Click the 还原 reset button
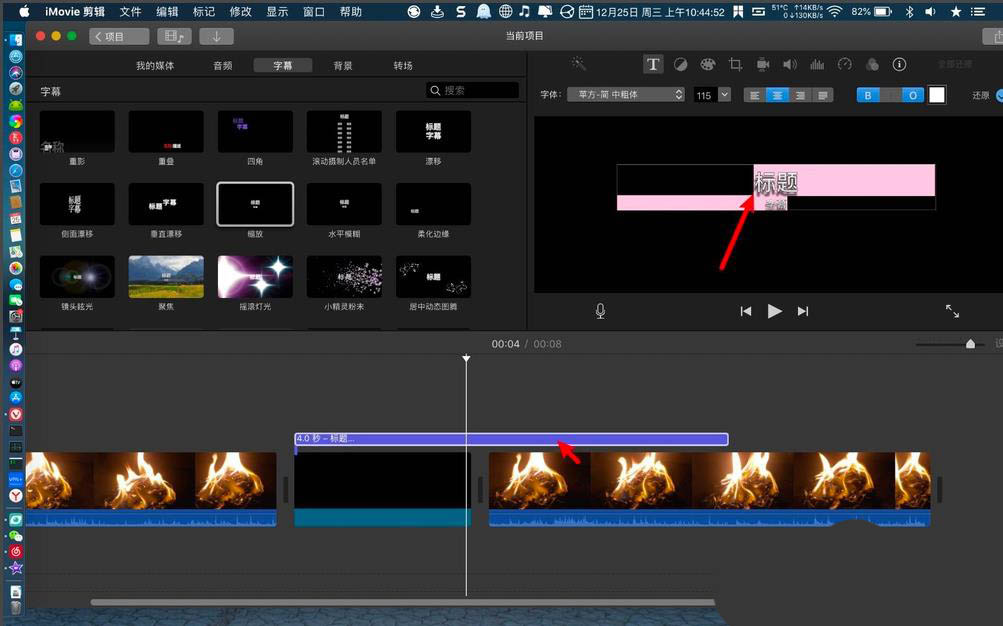Viewport: 1003px width, 626px height. point(981,95)
